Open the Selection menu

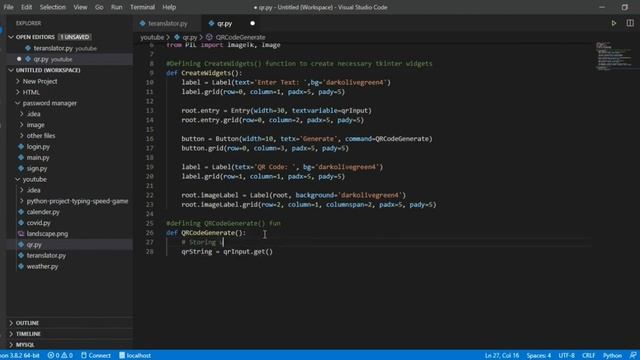[x=52, y=7]
